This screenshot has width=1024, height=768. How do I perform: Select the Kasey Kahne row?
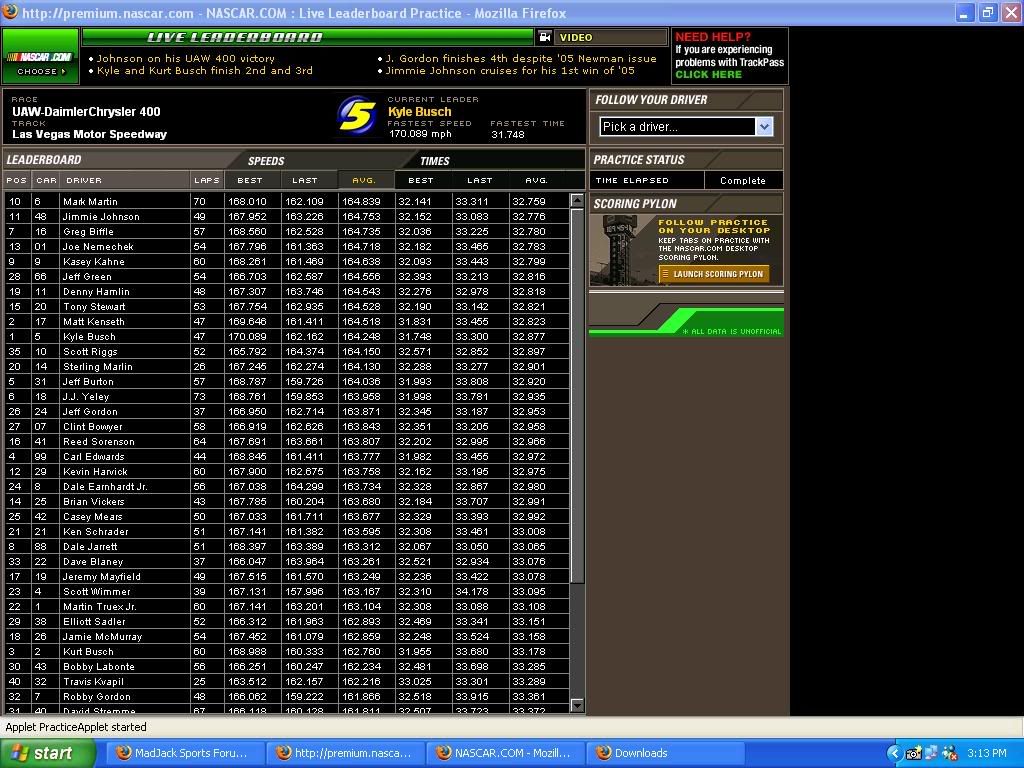pyautogui.click(x=287, y=261)
